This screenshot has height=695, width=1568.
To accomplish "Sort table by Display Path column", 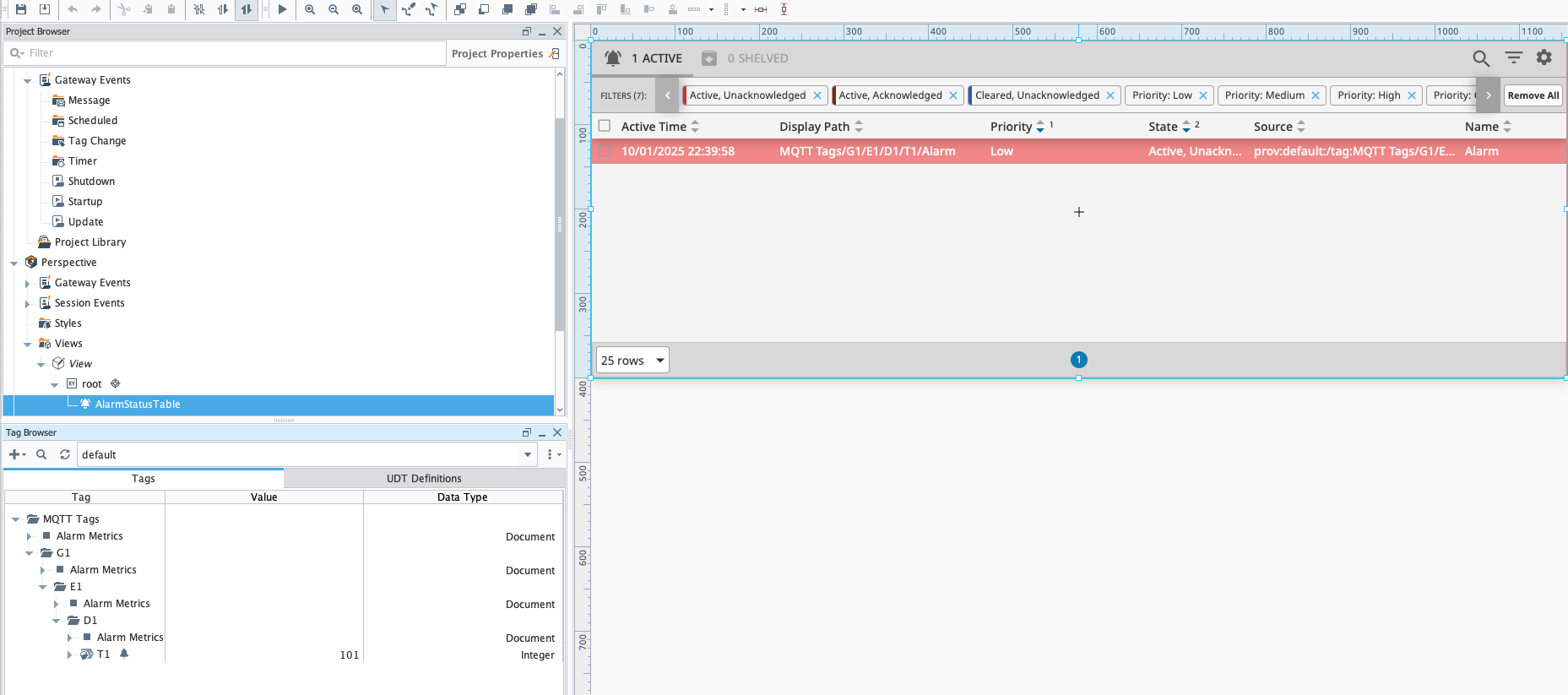I will [x=814, y=127].
